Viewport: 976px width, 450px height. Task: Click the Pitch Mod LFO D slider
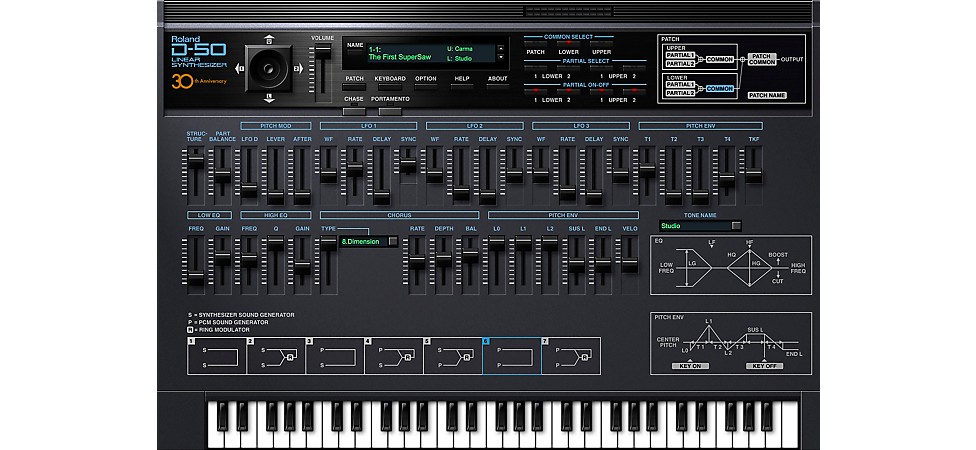tap(249, 190)
